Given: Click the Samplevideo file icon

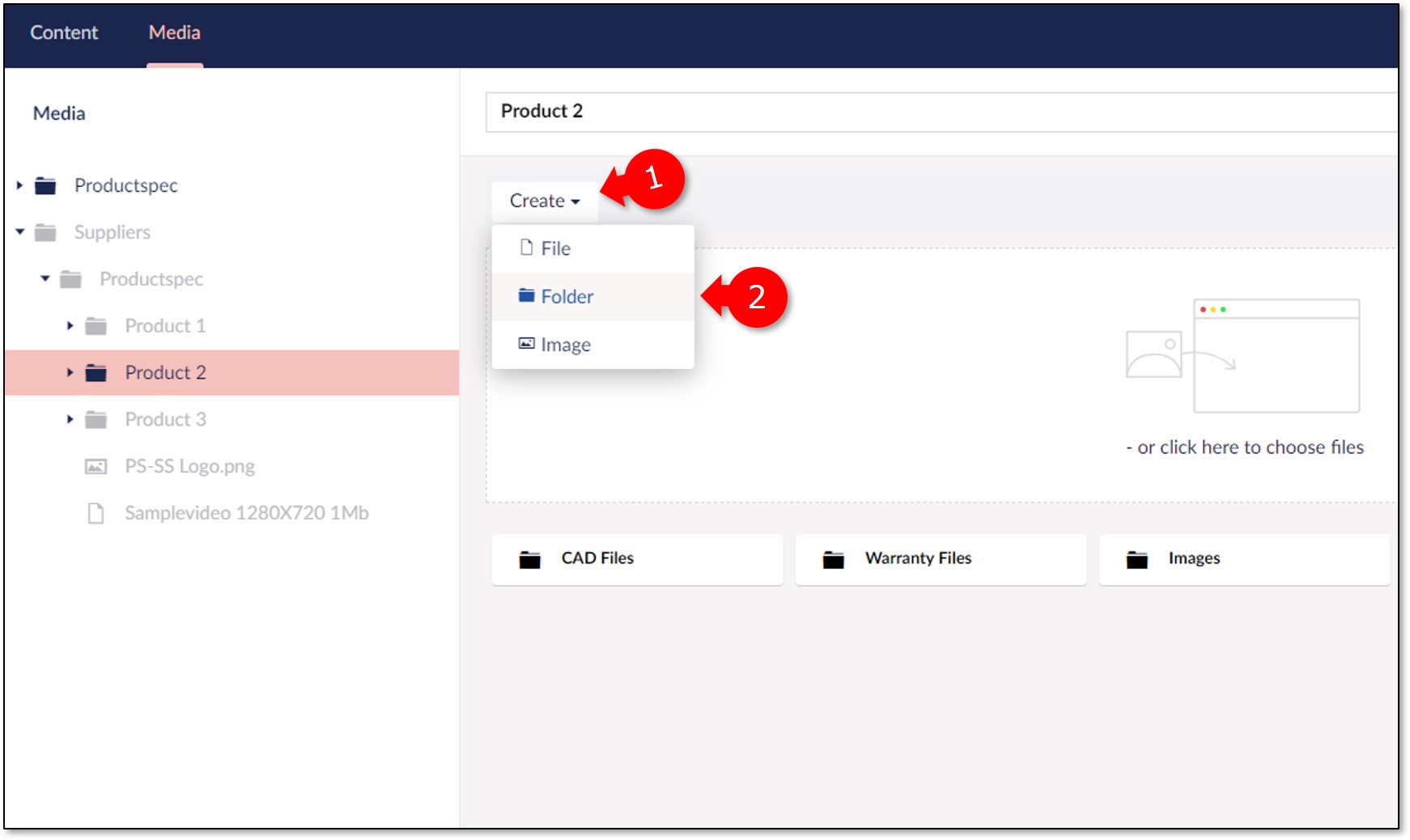Looking at the screenshot, I should point(96,514).
